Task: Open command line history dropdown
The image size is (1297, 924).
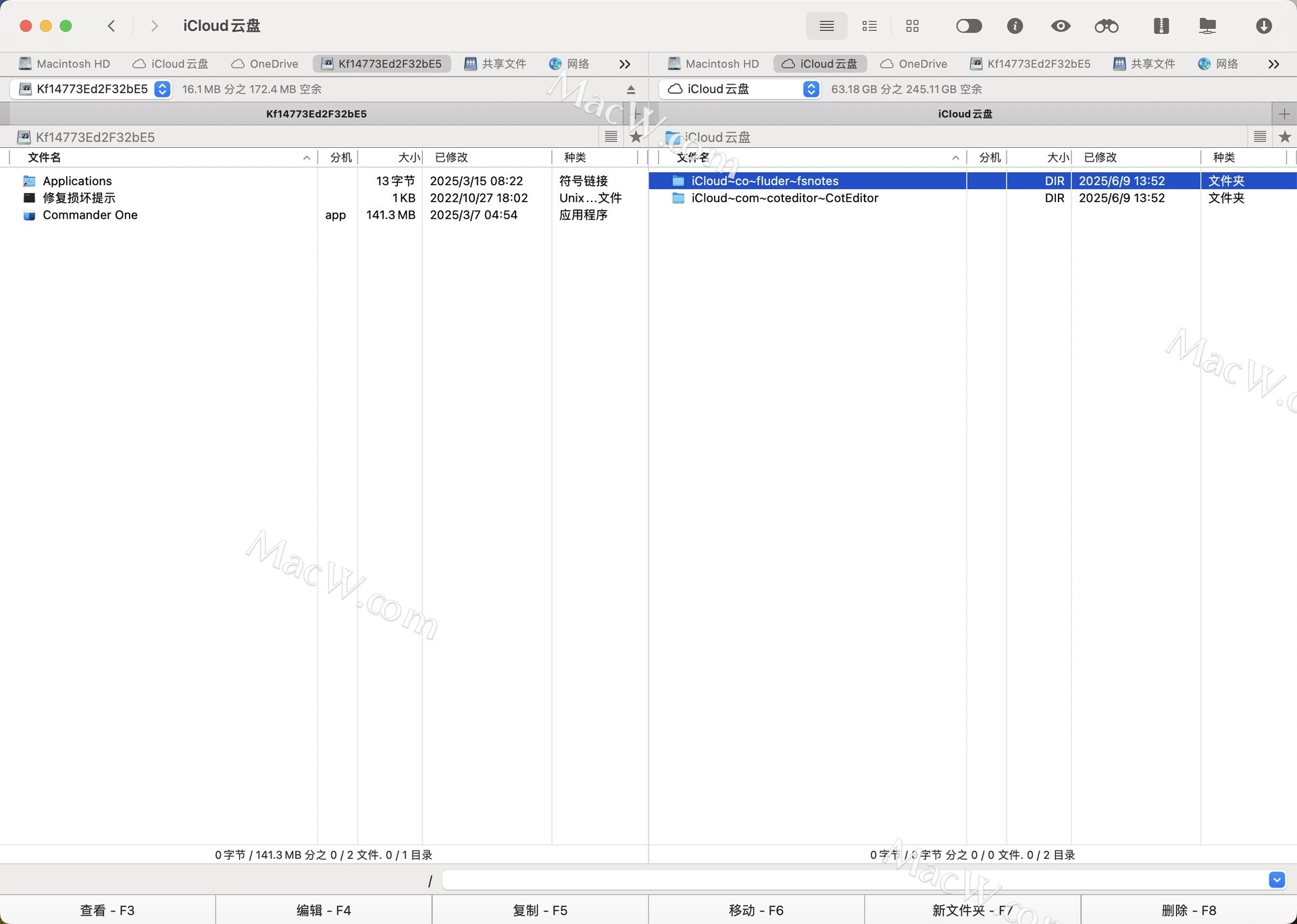Action: (1277, 880)
